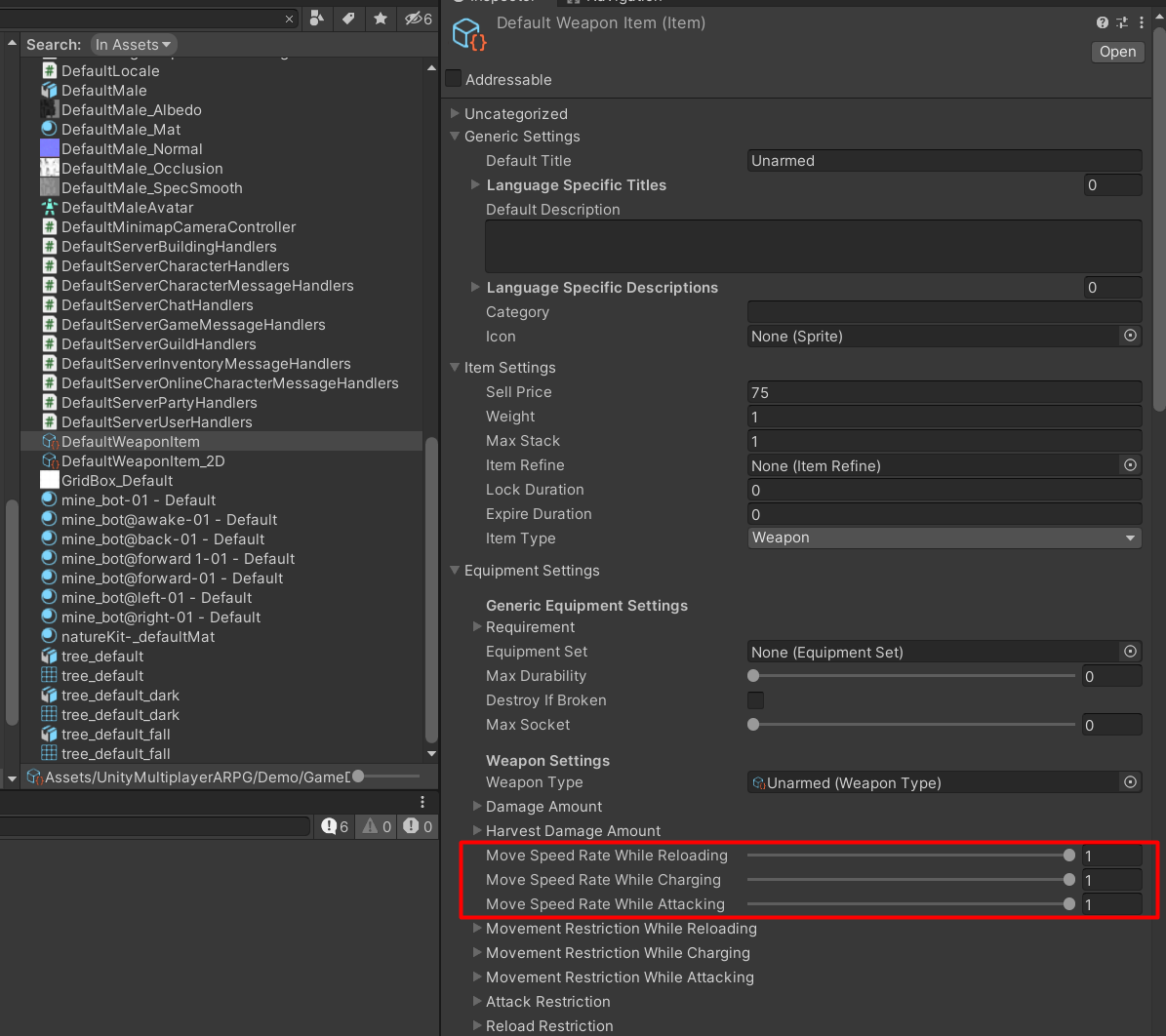1166x1036 pixels.
Task: Open the In Assets search scope dropdown
Action: pos(133,44)
